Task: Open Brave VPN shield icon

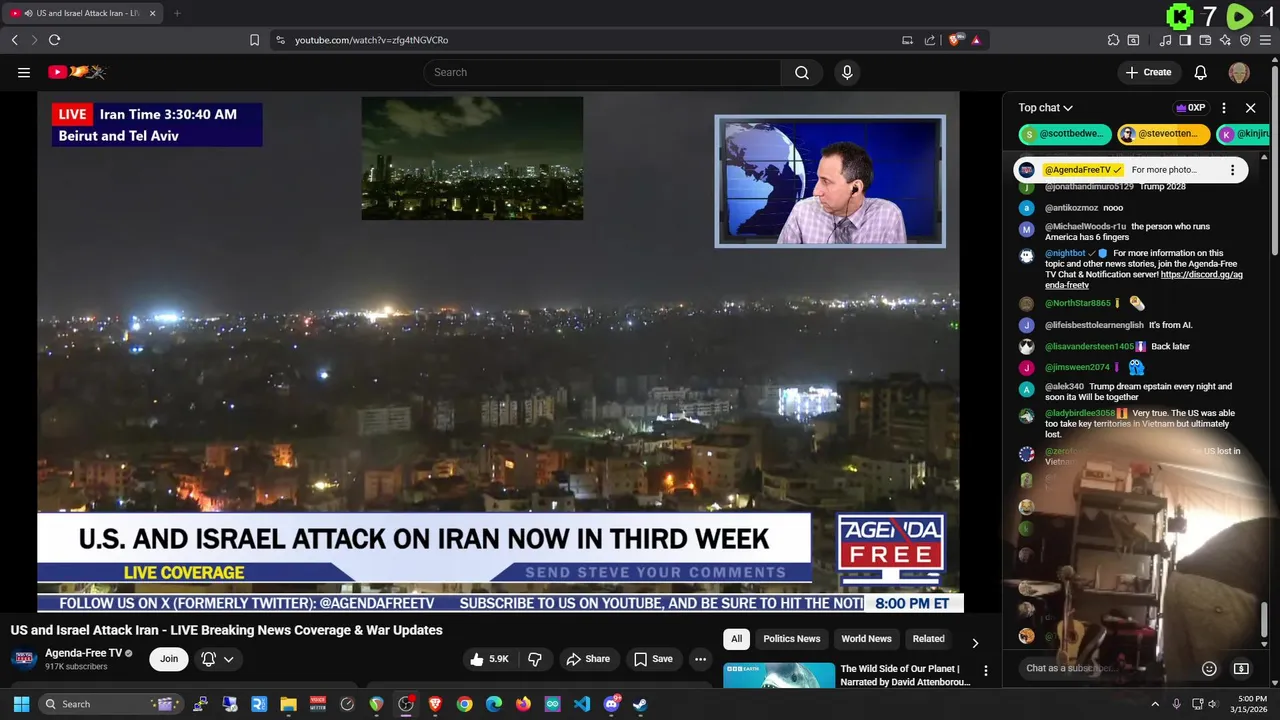Action: pos(1245,40)
